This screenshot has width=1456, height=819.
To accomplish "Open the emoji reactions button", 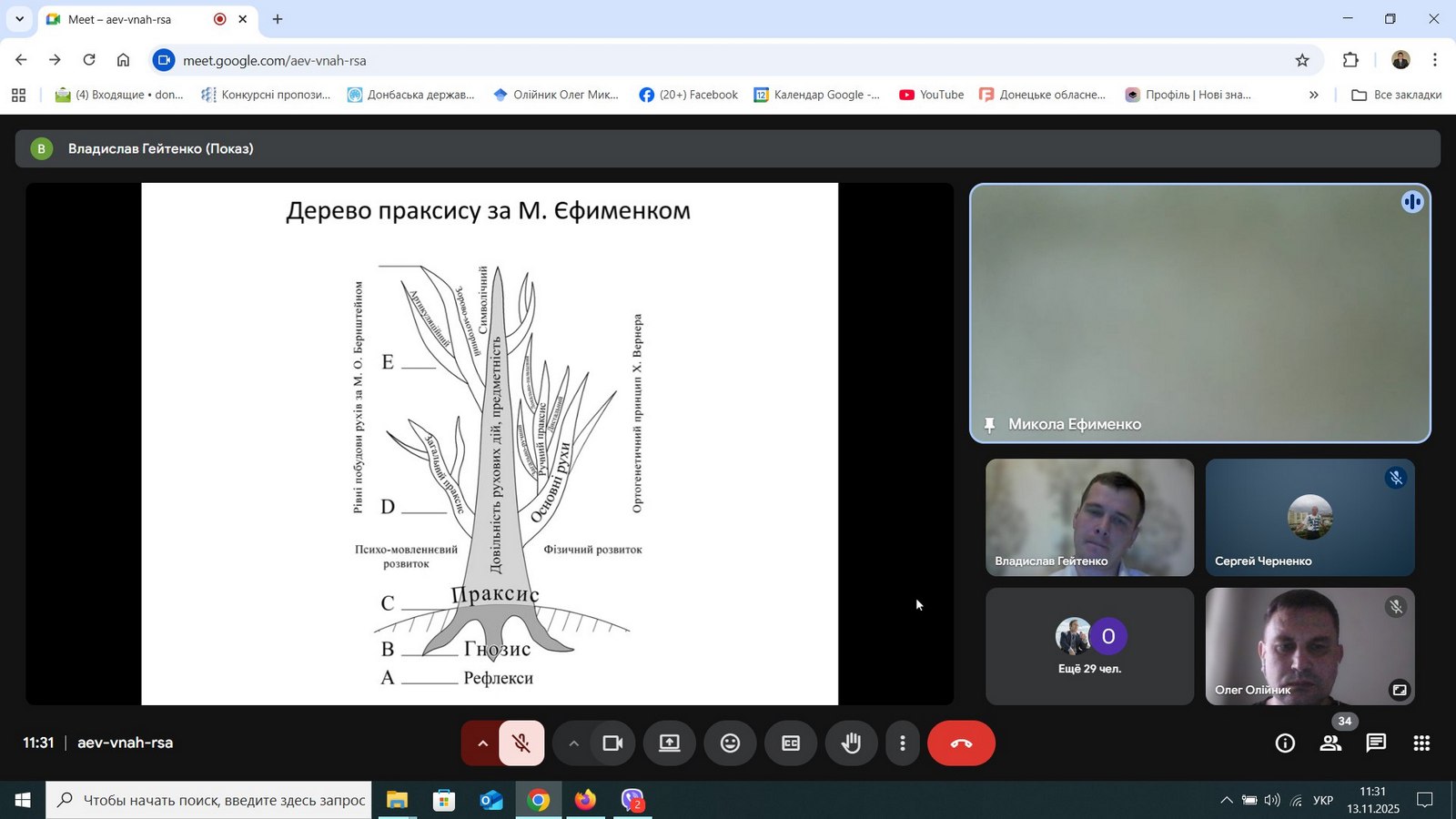I will click(730, 743).
